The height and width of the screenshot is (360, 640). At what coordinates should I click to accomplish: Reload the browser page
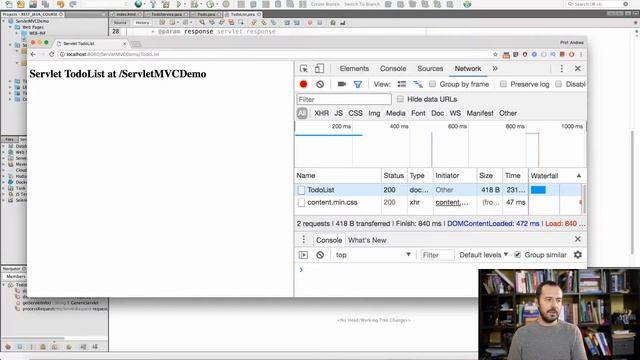[x=51, y=54]
